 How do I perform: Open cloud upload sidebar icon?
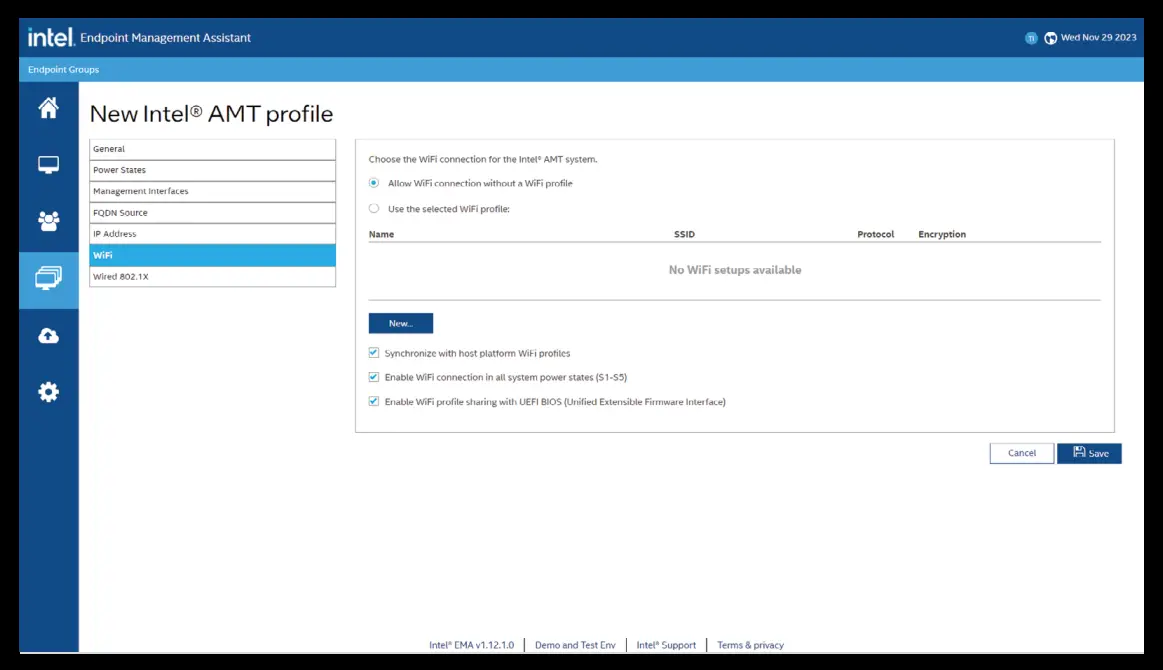tap(48, 335)
